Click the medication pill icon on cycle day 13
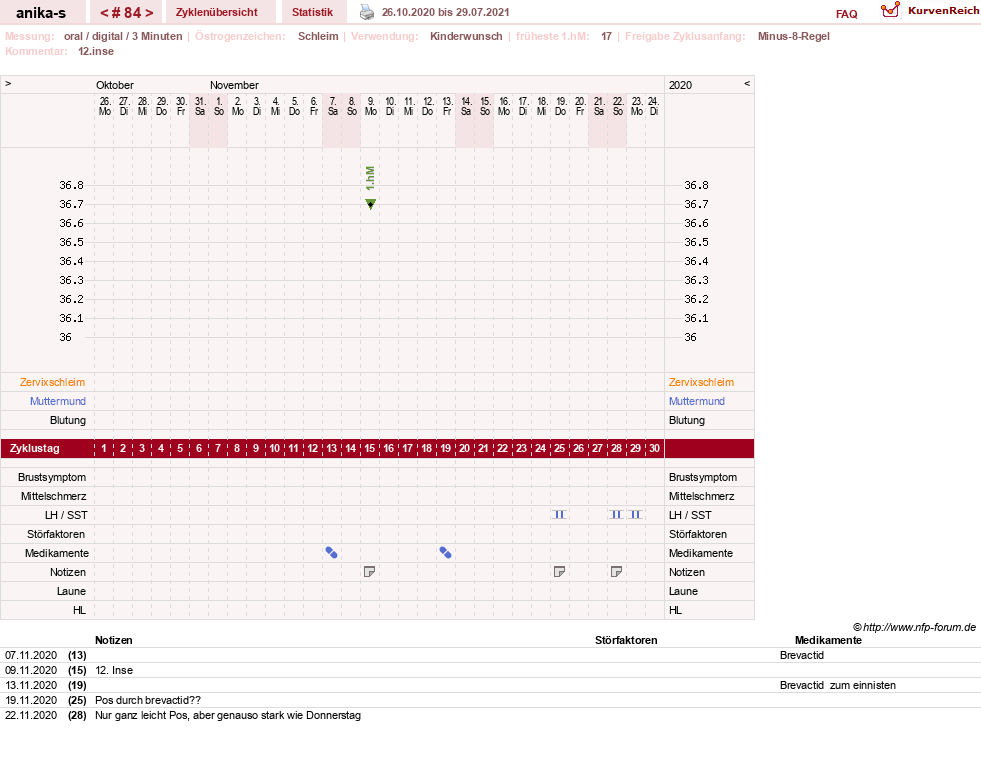This screenshot has height=759, width=981. tap(332, 553)
